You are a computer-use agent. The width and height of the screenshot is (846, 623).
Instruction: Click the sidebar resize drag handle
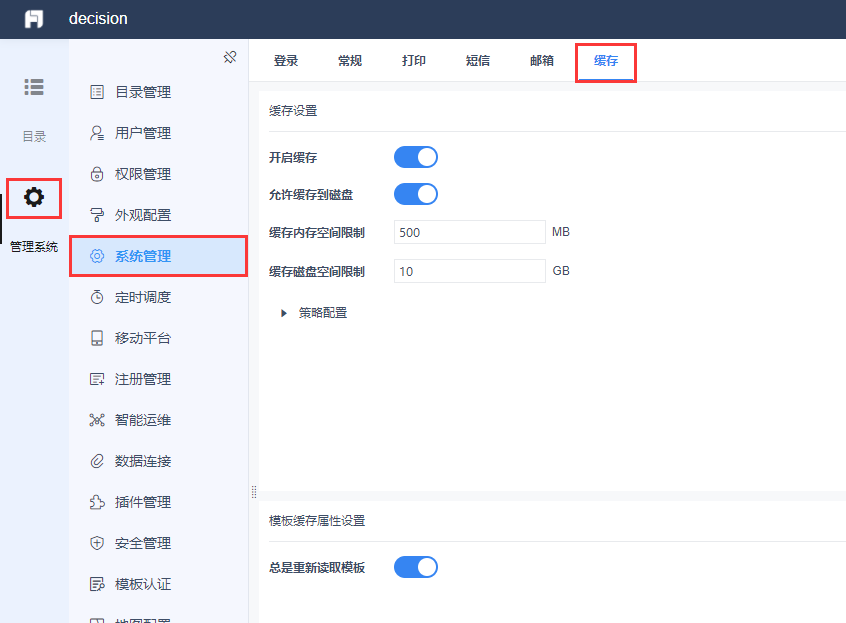(254, 491)
